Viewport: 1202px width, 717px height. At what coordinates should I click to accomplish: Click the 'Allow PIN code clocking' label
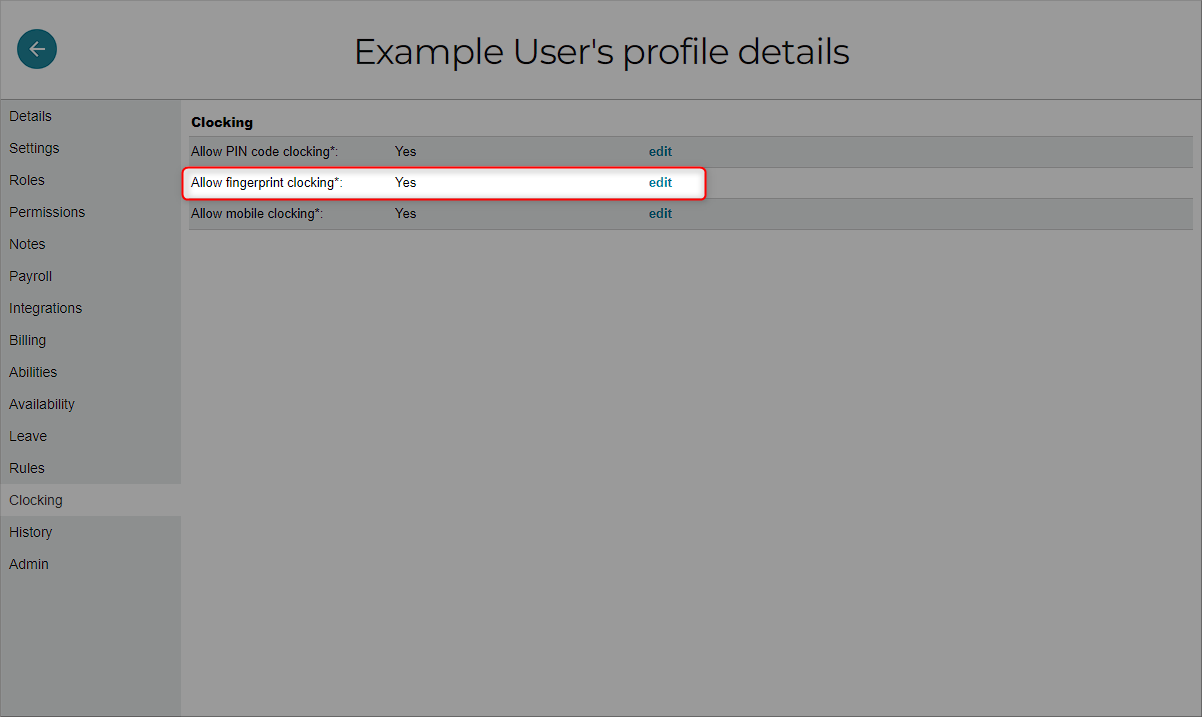click(265, 152)
